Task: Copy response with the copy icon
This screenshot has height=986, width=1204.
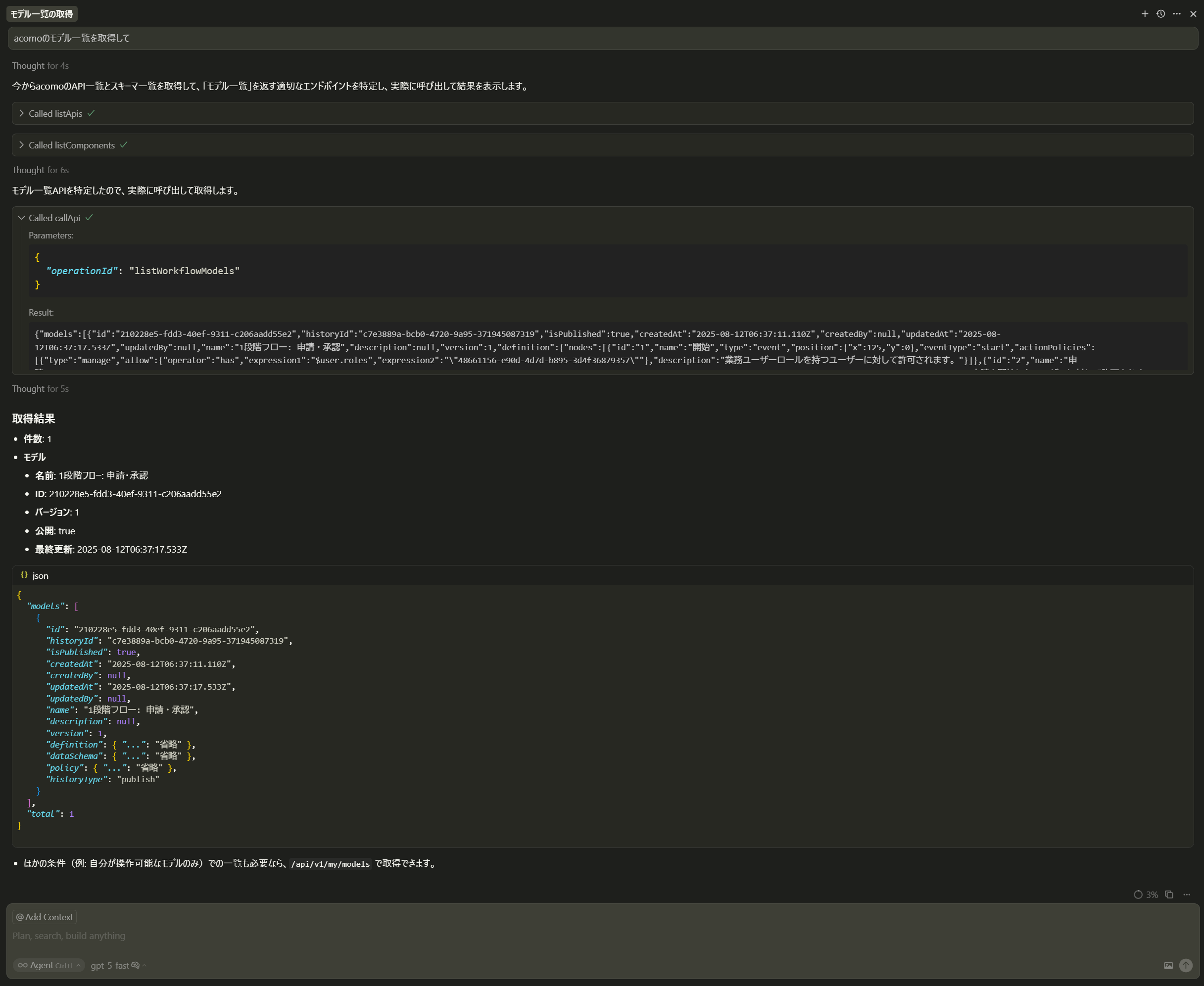Action: click(x=1169, y=894)
